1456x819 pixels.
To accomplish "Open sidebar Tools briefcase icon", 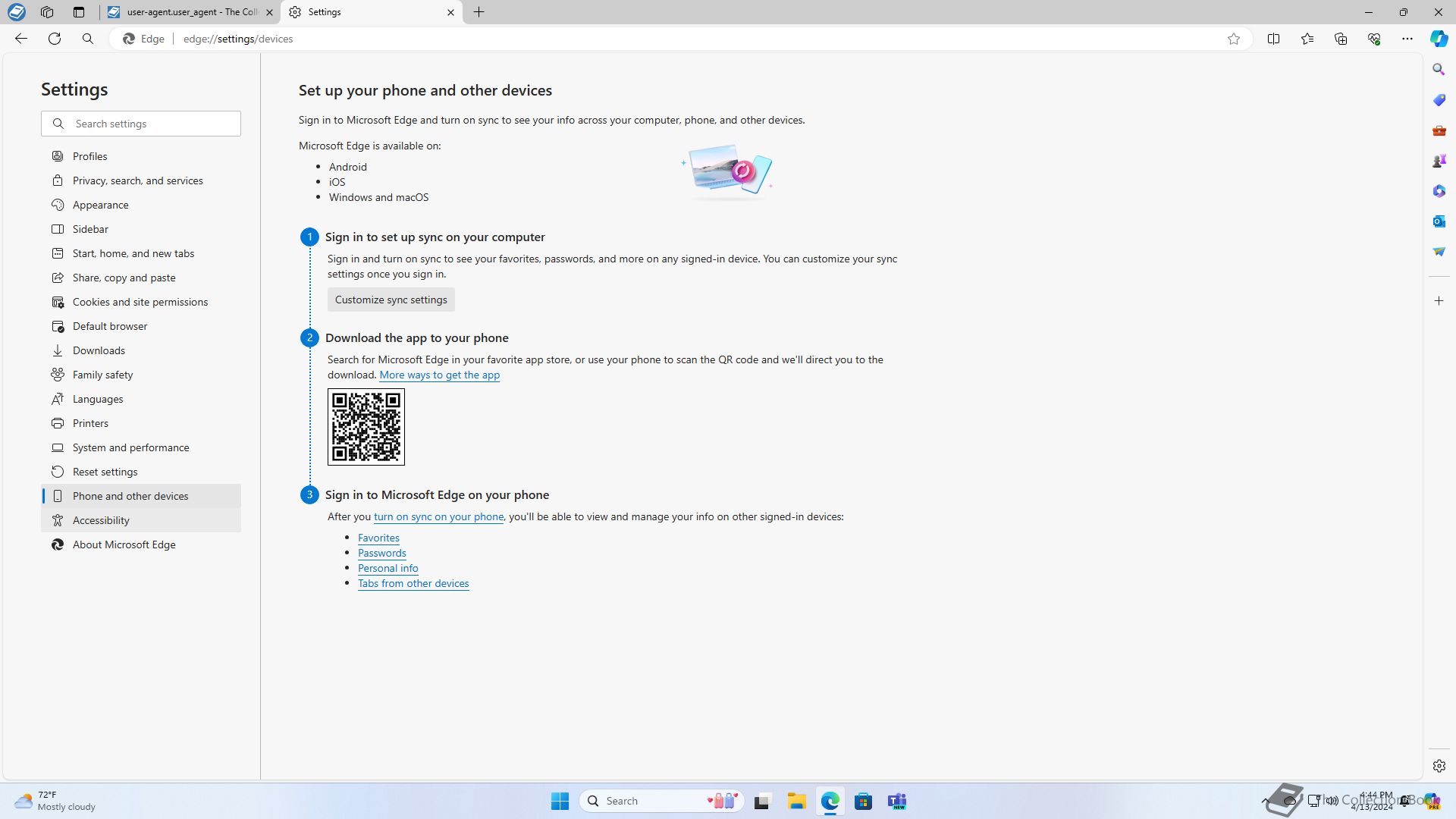I will click(x=1439, y=130).
